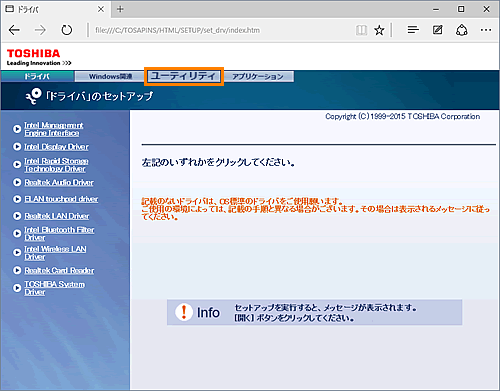Open Reading view book icon

361,30
